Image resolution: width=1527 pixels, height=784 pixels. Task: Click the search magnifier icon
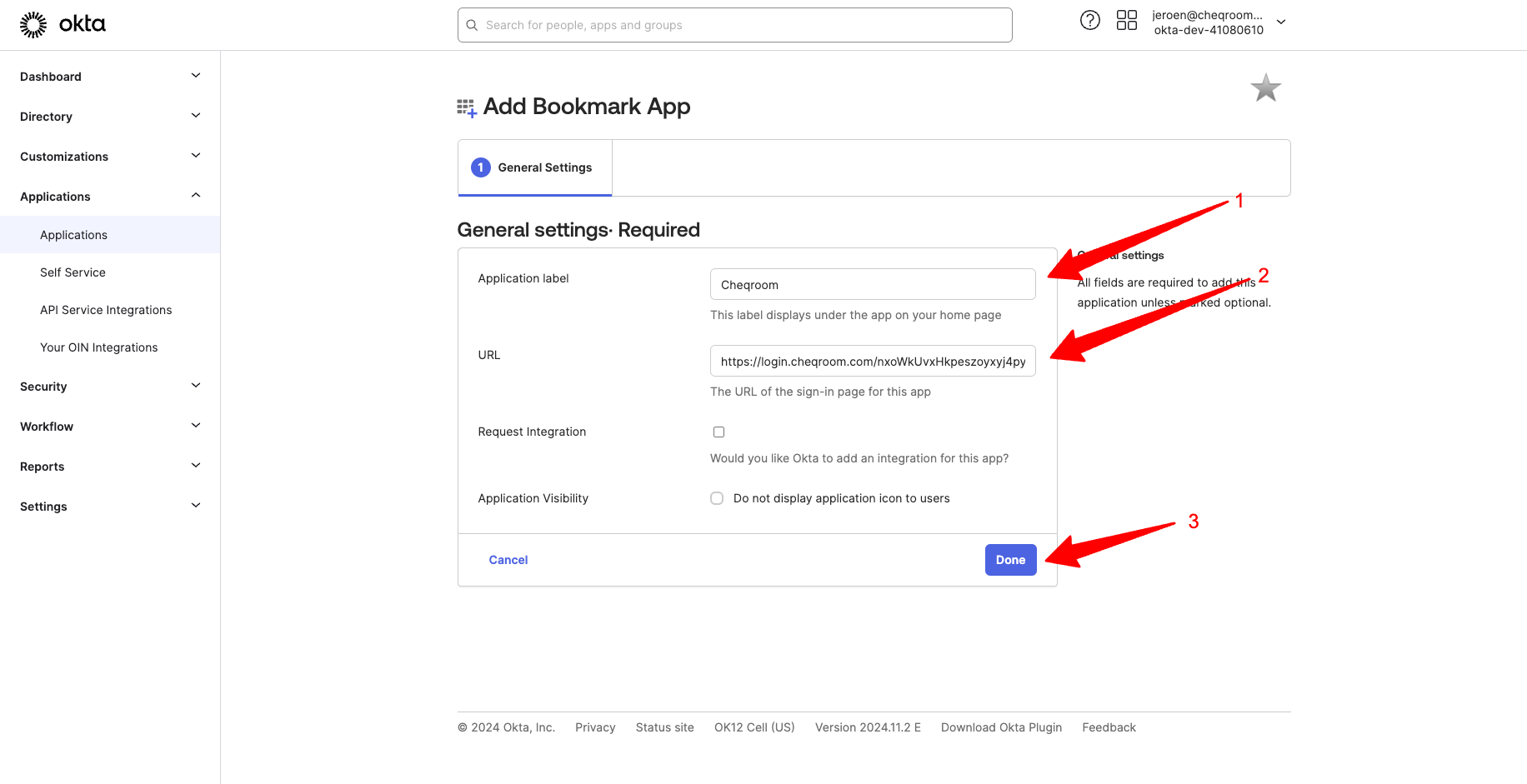[x=472, y=25]
